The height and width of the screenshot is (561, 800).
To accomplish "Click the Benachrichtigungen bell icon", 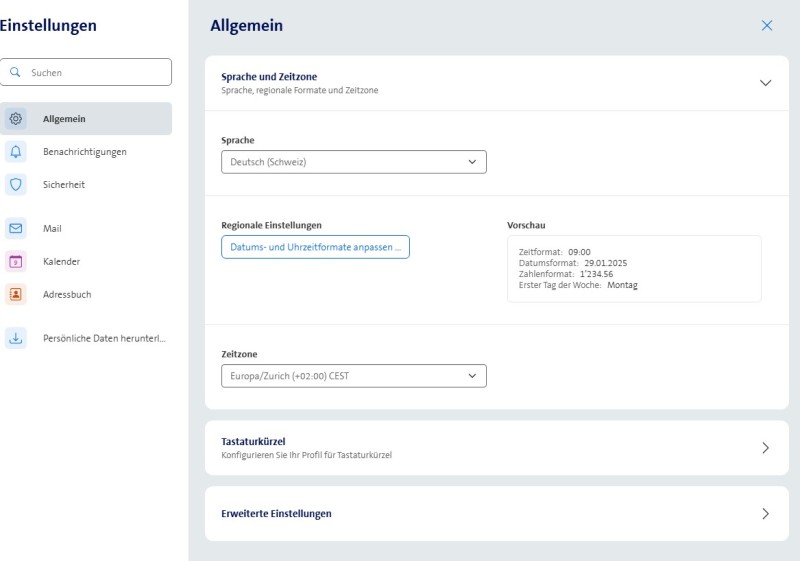I will [x=16, y=152].
